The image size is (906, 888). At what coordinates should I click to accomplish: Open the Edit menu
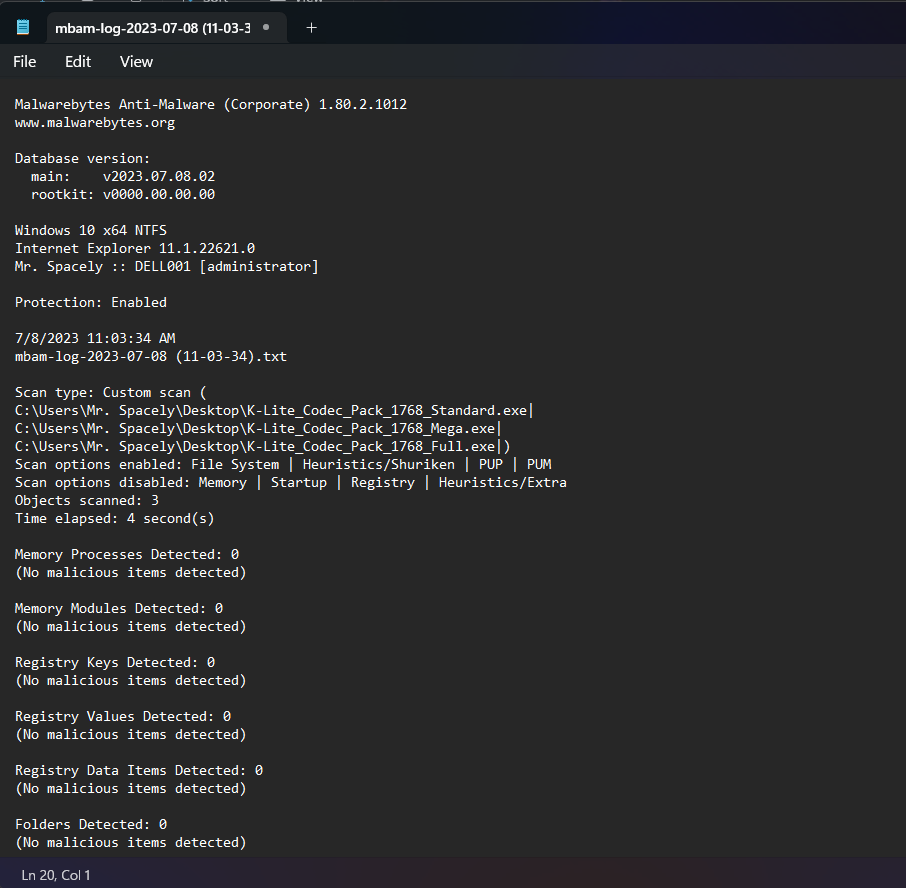78,62
